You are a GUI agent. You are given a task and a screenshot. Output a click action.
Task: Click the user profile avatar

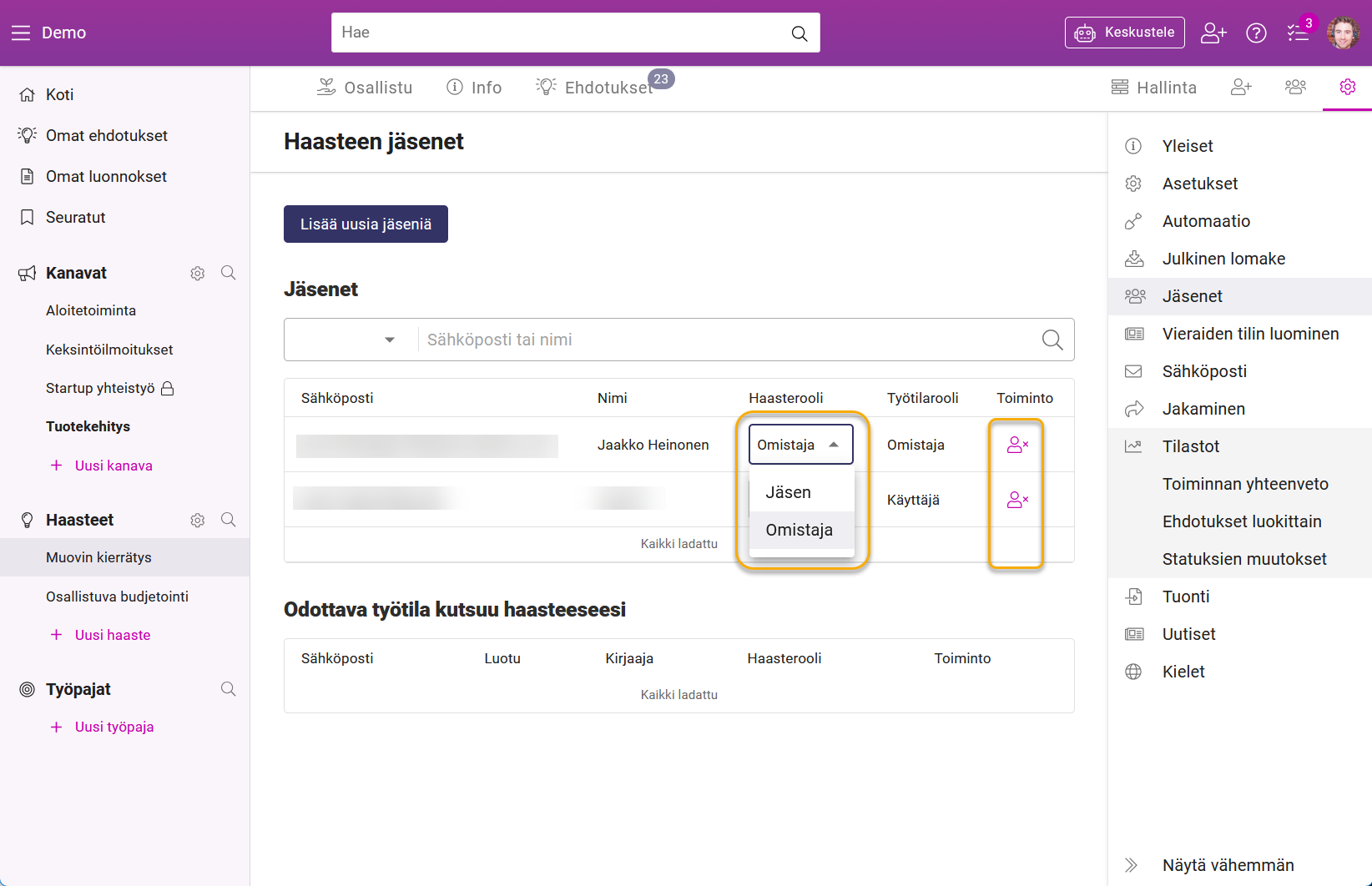(1343, 33)
